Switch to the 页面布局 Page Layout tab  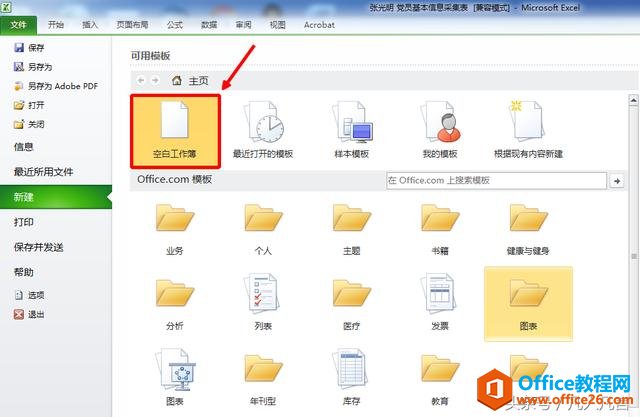coord(132,25)
